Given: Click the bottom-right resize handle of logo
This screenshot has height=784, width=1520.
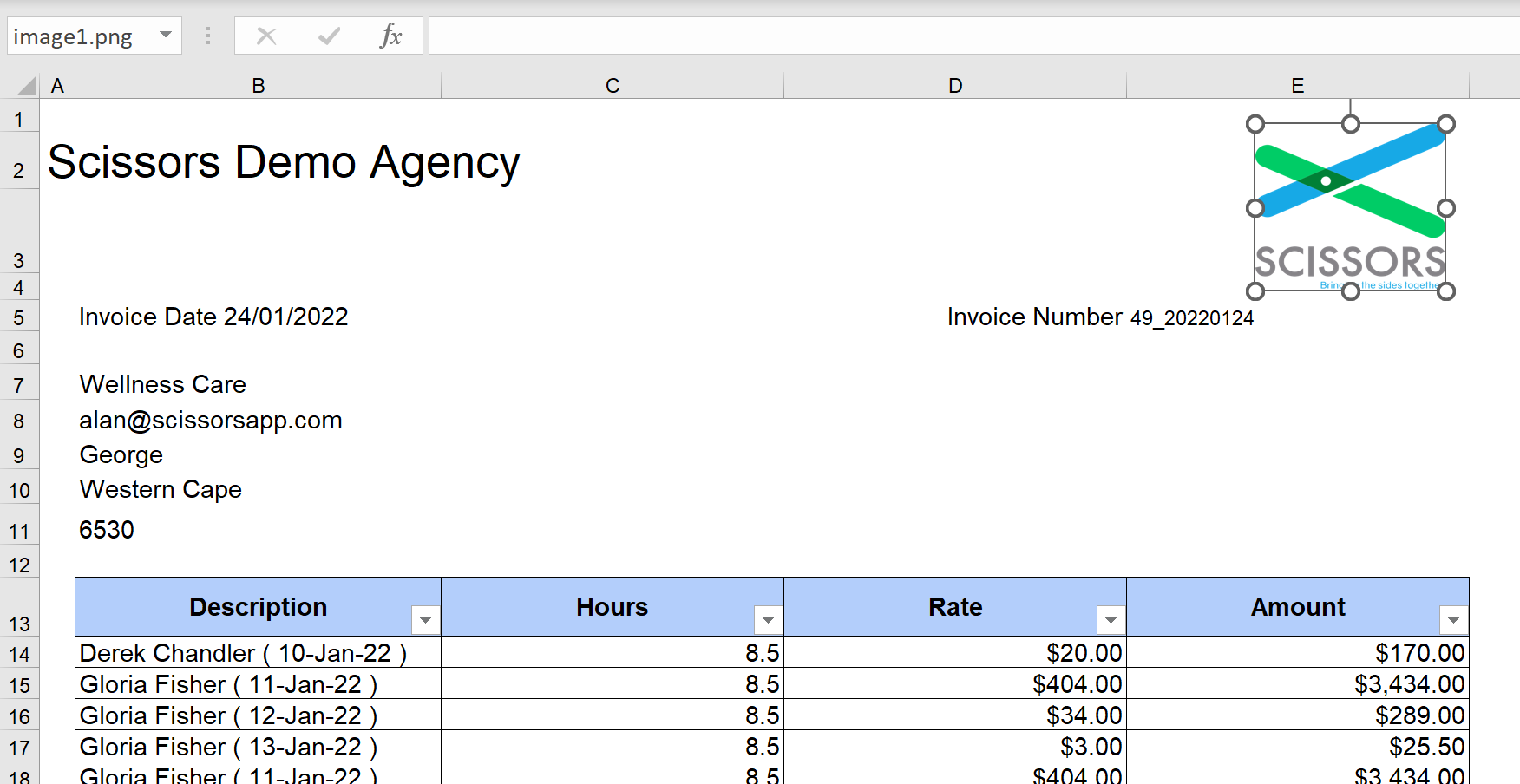Looking at the screenshot, I should [x=1445, y=291].
